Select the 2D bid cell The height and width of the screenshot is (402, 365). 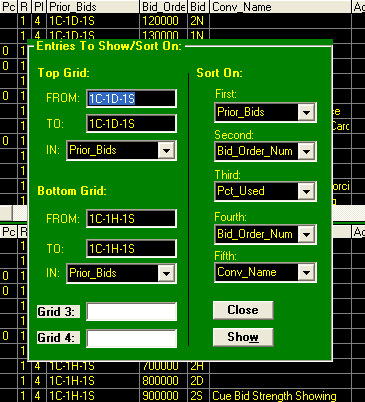point(199,381)
